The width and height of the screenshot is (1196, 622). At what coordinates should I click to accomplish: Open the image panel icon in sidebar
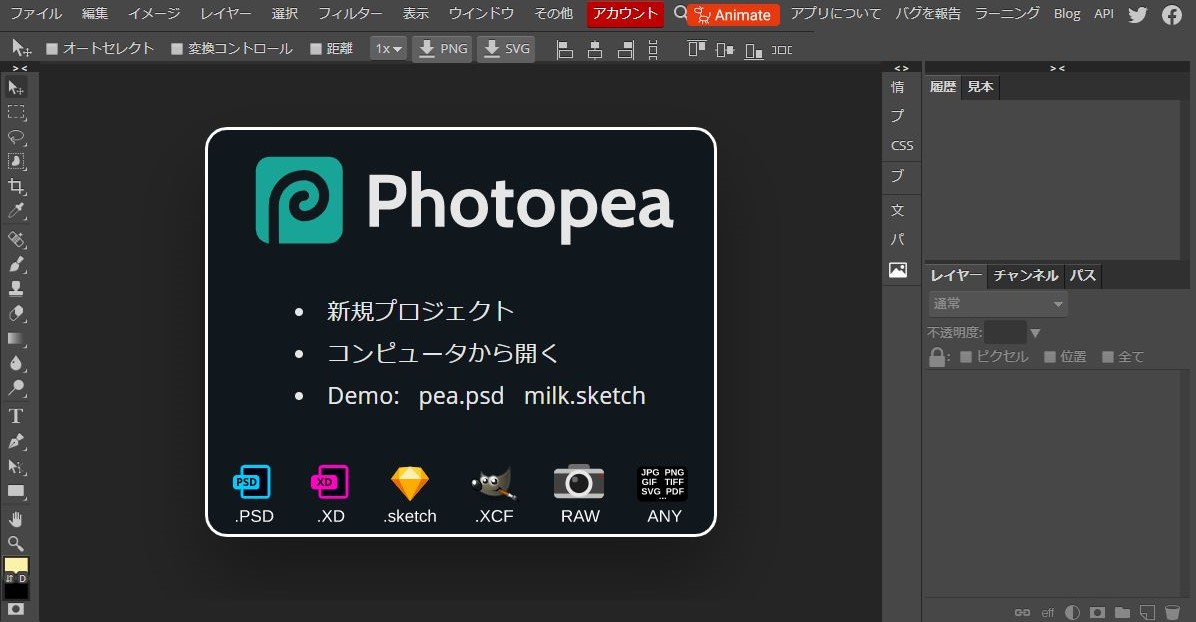[x=898, y=270]
